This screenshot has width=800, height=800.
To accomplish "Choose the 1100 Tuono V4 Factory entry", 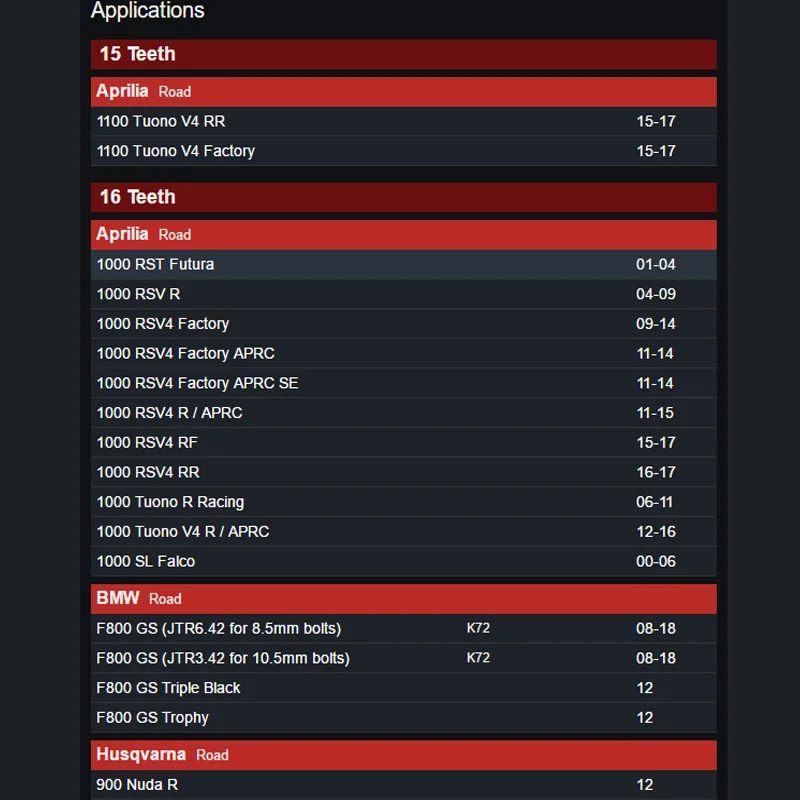I will pyautogui.click(x=404, y=151).
